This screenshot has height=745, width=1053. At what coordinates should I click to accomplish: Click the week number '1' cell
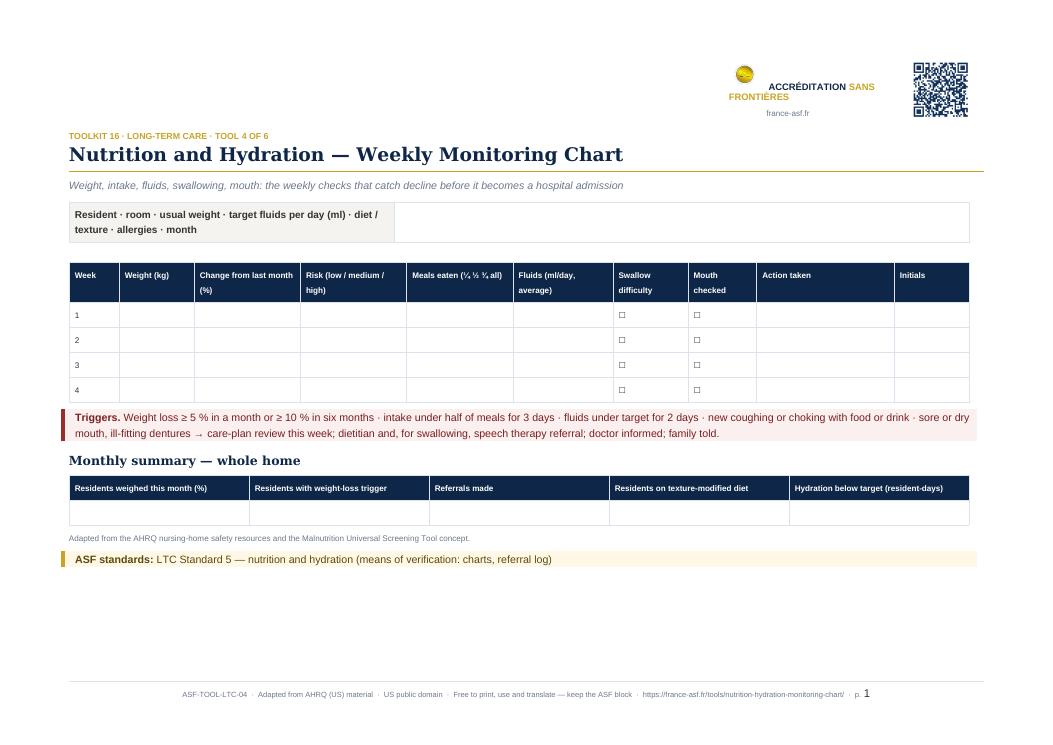(94, 315)
